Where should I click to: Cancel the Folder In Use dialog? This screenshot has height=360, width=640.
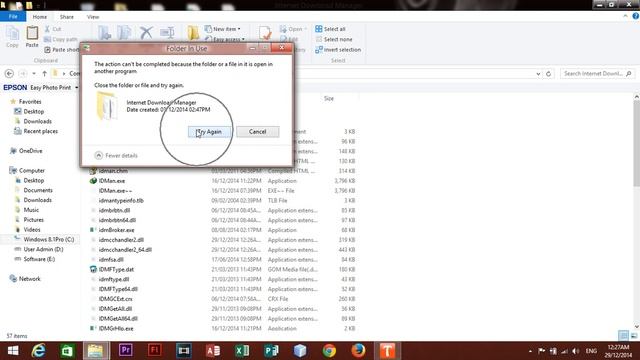point(258,132)
